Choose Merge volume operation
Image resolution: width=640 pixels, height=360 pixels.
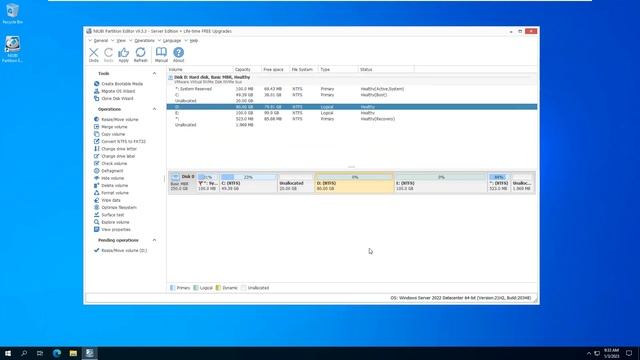click(x=111, y=127)
